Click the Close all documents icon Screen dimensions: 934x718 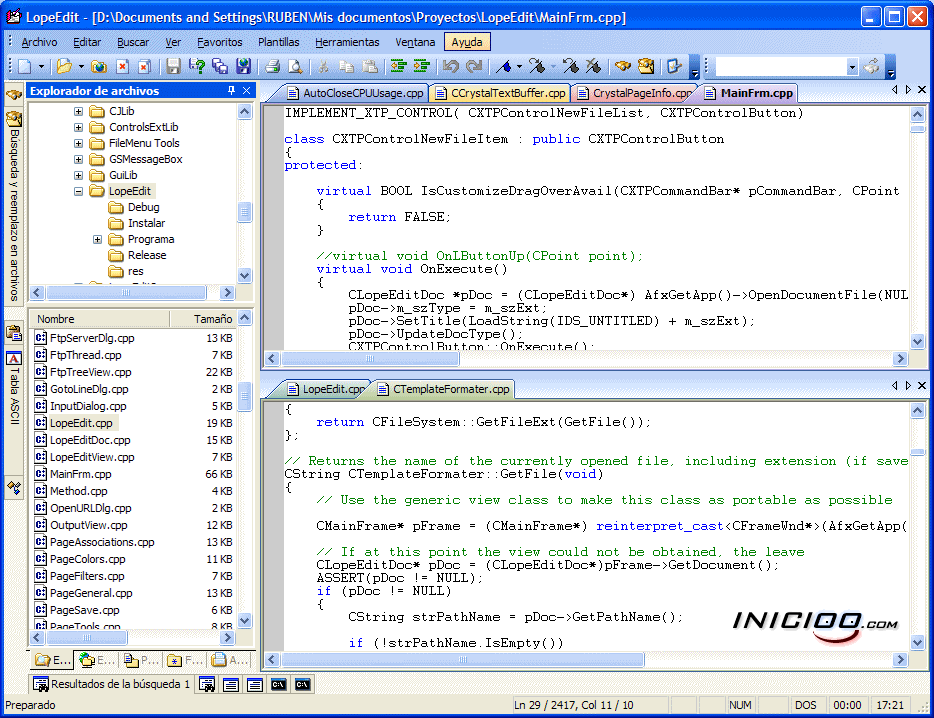(145, 66)
